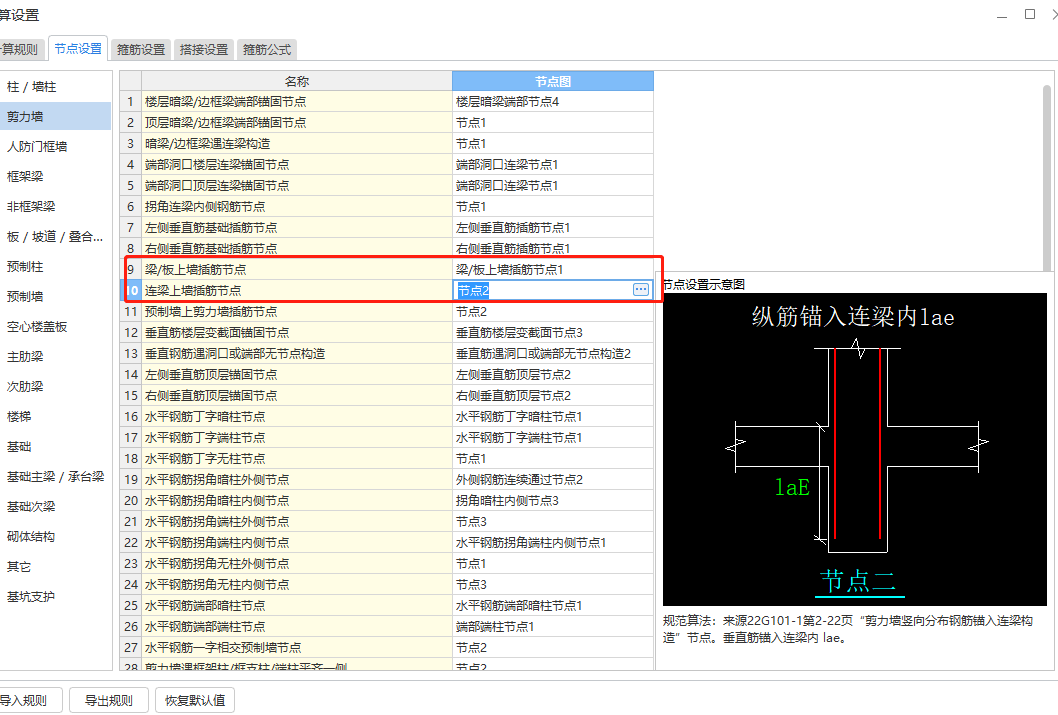Screen dimensions: 1058x715
Task: Switch to the 搭接设置 tab
Action: (x=204, y=49)
